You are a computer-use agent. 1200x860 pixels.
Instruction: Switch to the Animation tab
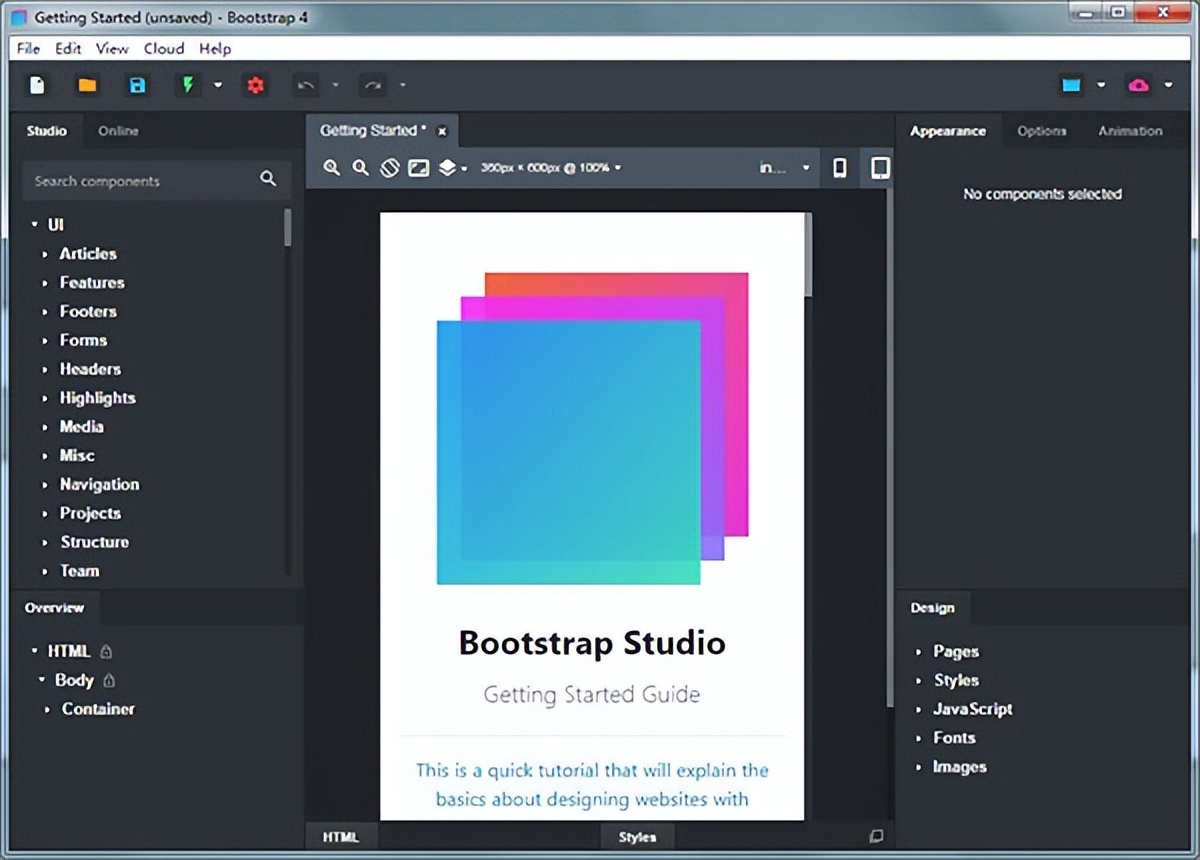tap(1130, 131)
